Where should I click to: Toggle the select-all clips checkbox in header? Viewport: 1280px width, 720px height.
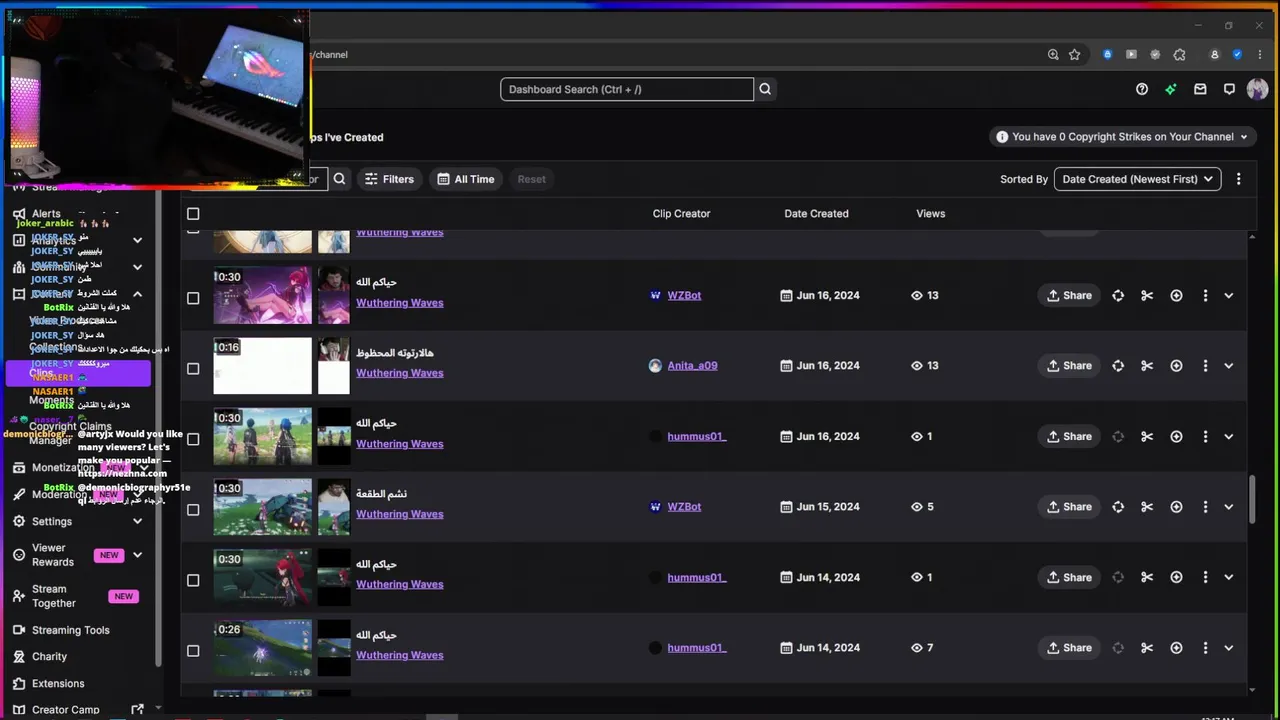pyautogui.click(x=193, y=213)
